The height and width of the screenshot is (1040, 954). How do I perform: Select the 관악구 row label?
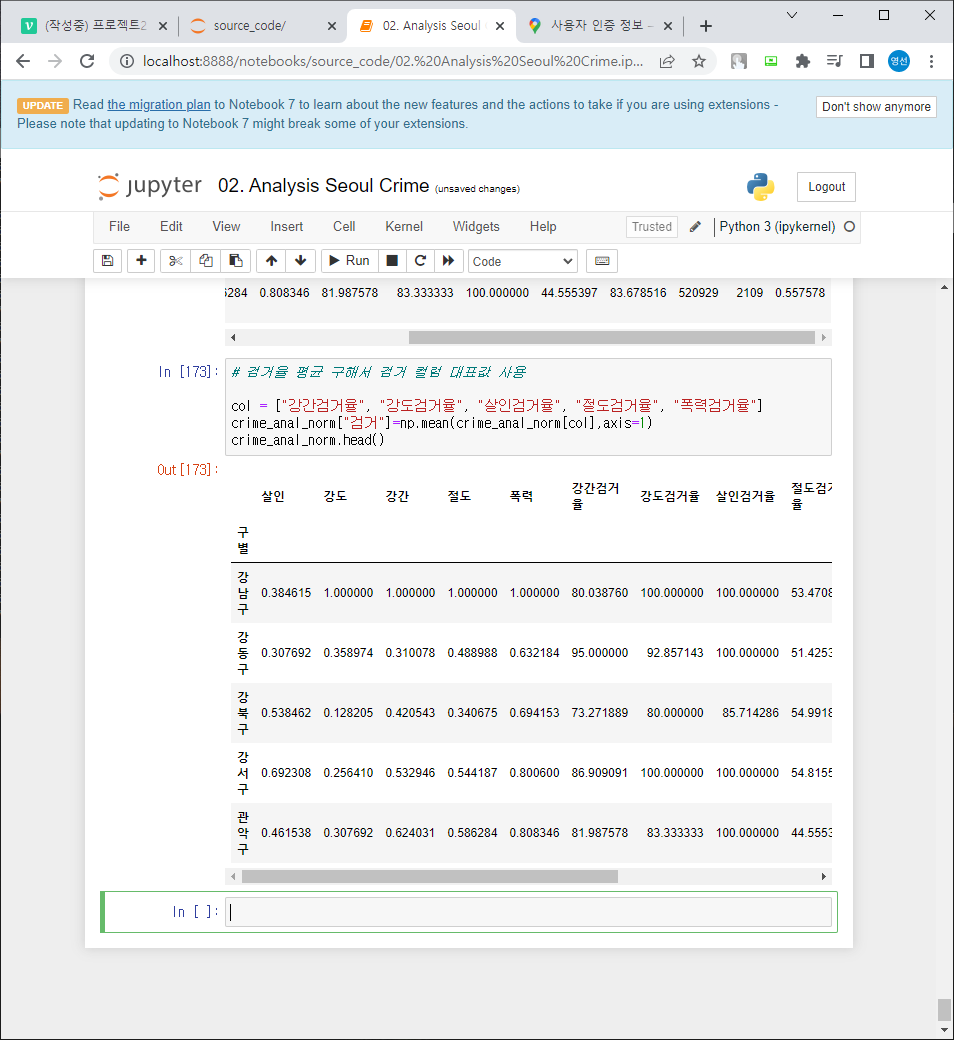click(243, 833)
